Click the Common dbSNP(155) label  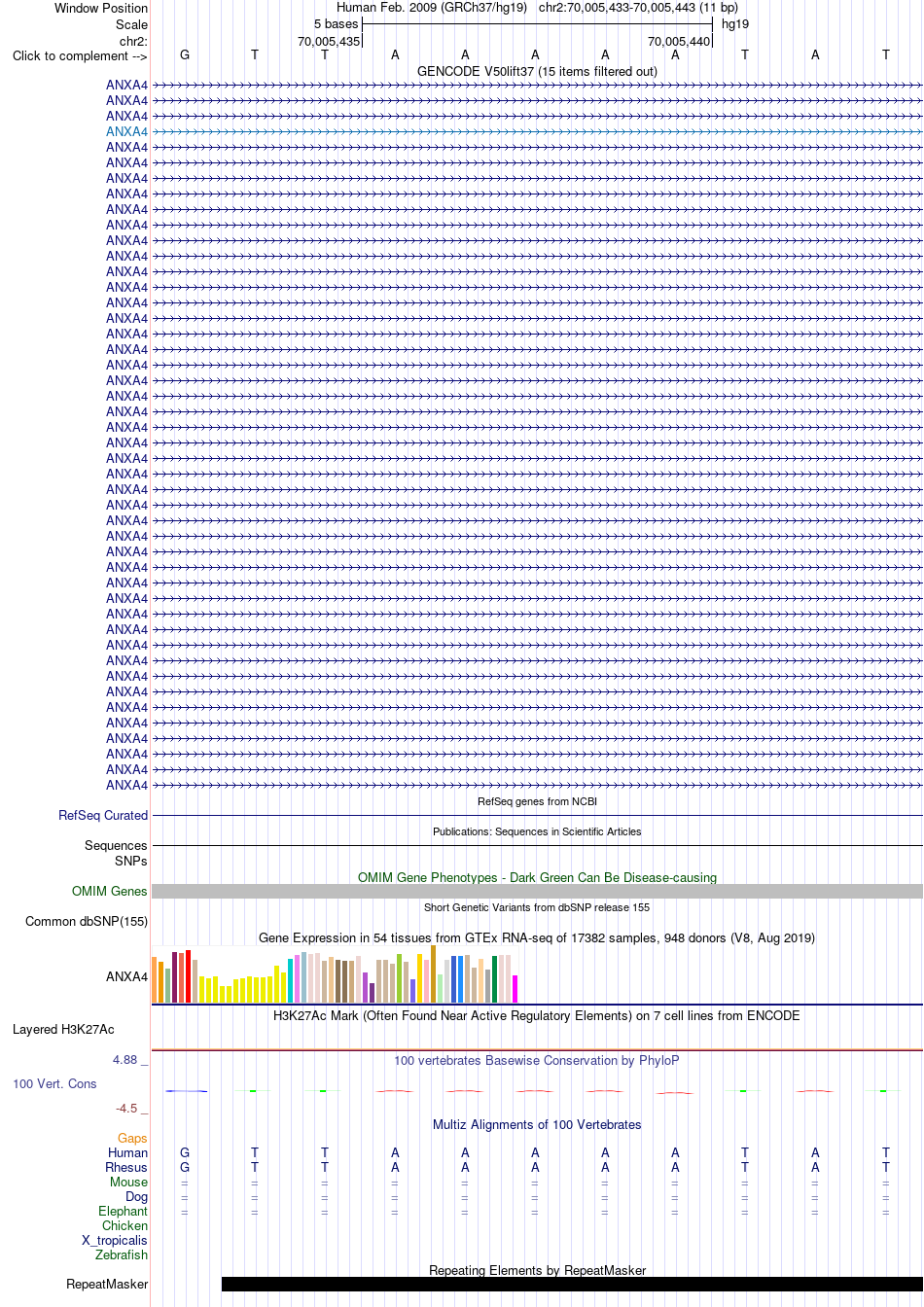[x=87, y=921]
